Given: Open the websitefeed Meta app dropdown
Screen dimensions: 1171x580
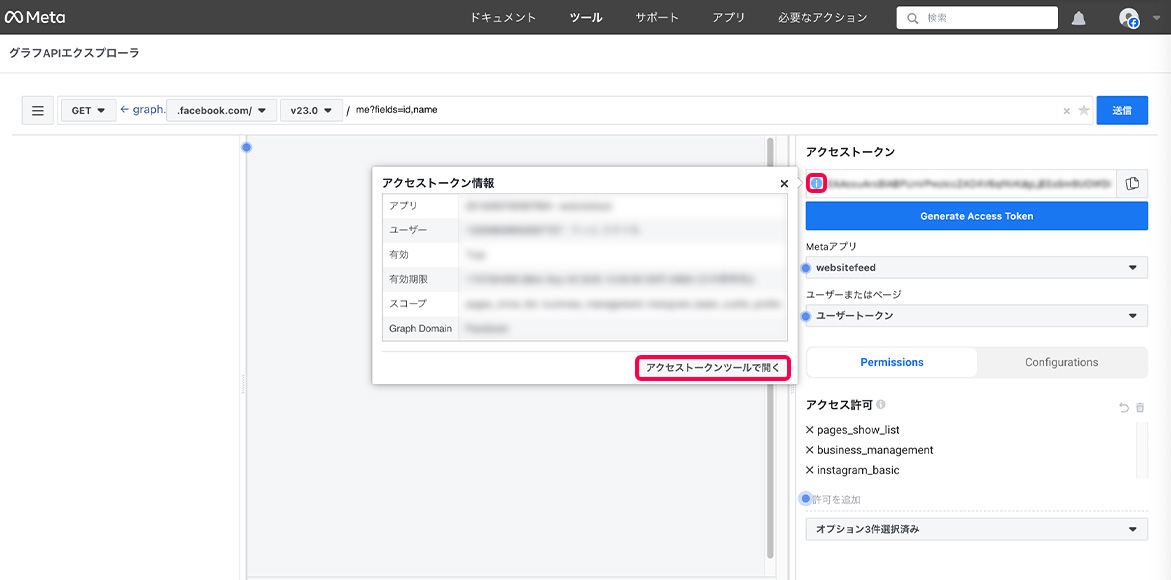Looking at the screenshot, I should [976, 268].
